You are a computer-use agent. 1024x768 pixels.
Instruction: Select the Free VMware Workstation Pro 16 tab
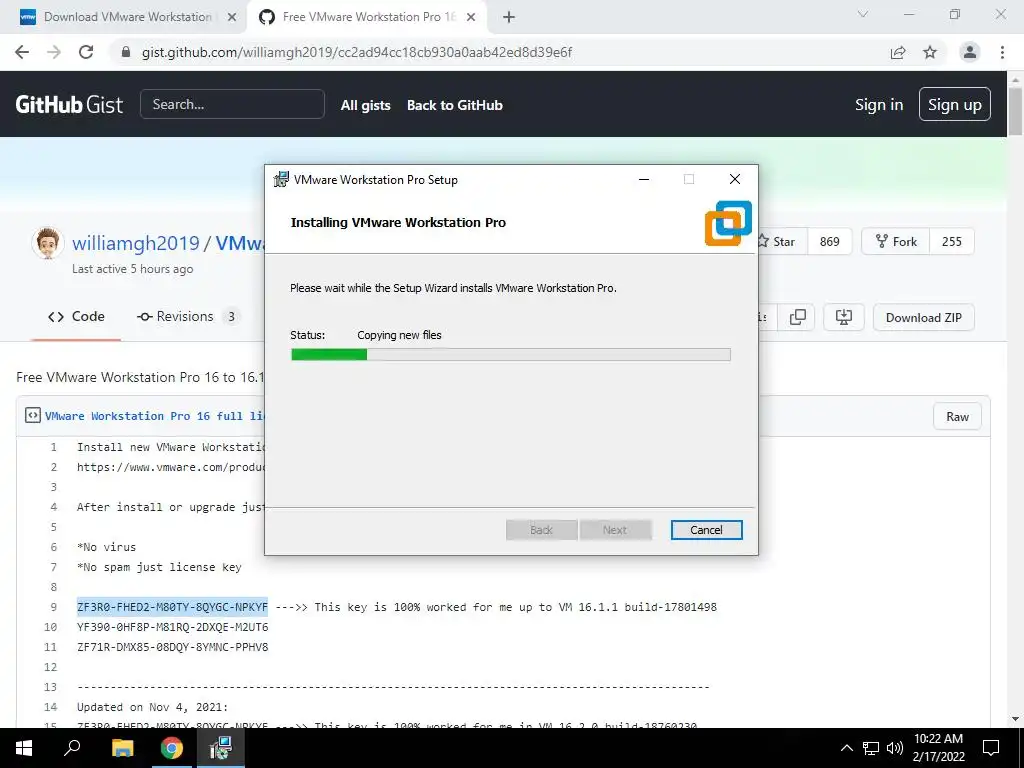(x=368, y=17)
